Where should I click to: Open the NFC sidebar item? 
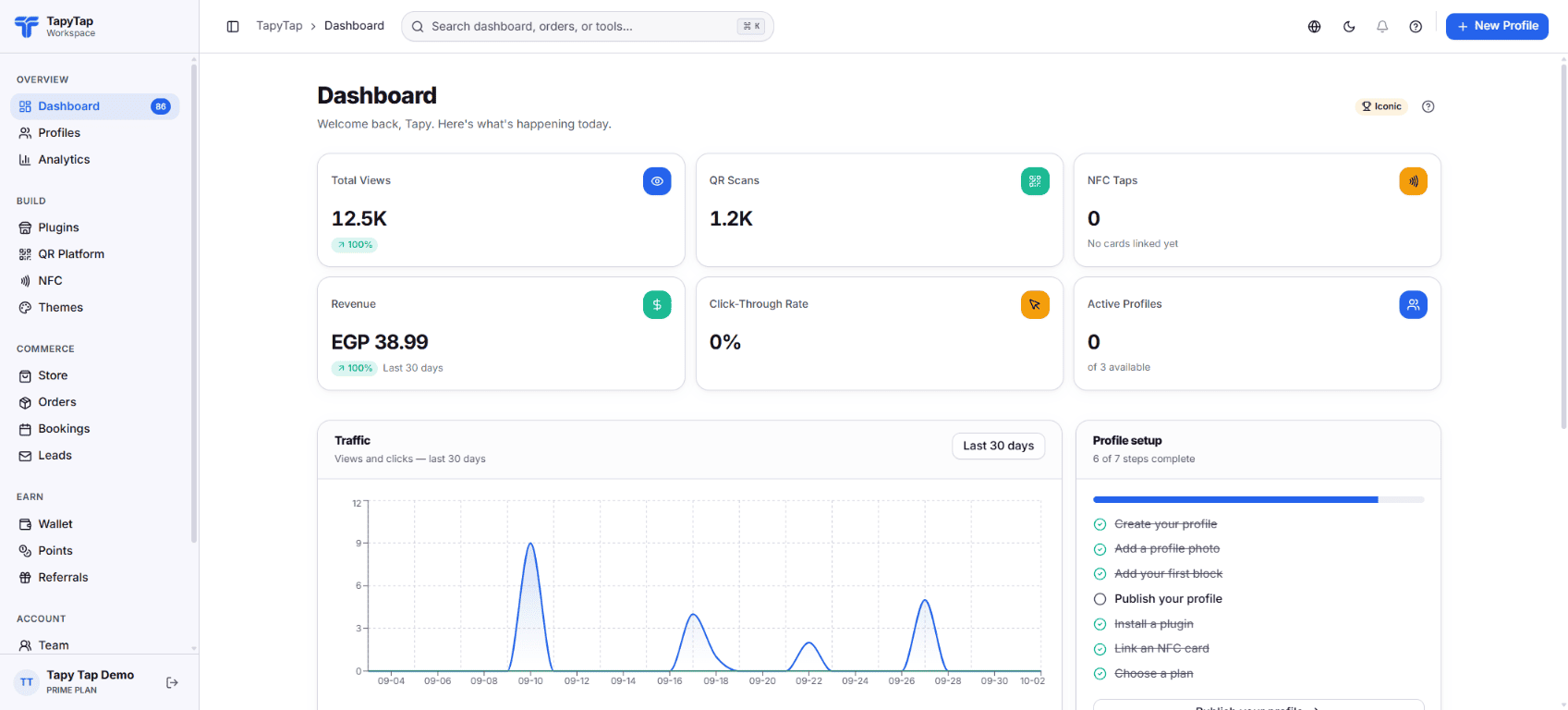(95, 281)
